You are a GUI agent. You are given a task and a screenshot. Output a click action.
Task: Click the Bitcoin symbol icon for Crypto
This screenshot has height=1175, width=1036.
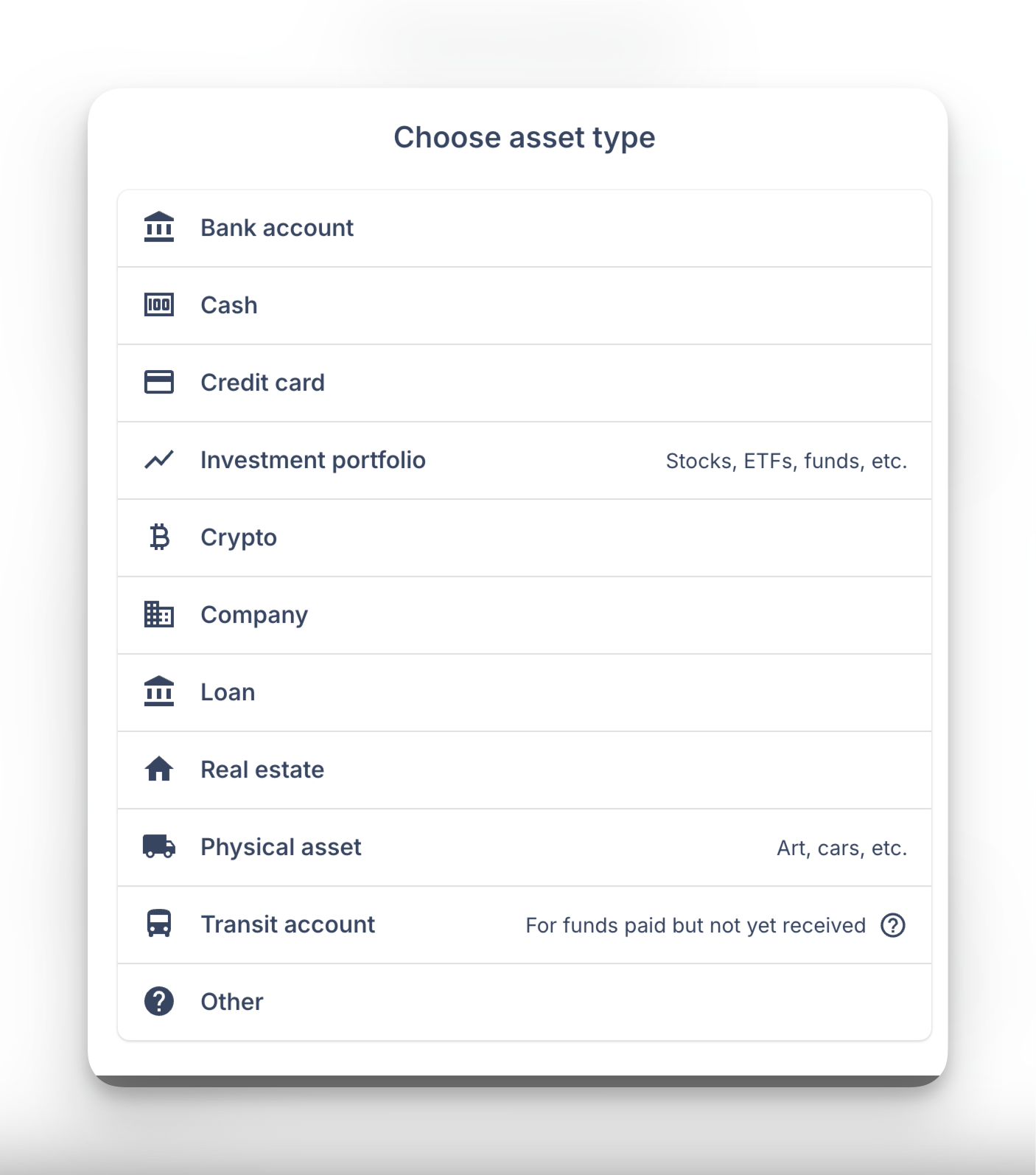click(x=159, y=537)
